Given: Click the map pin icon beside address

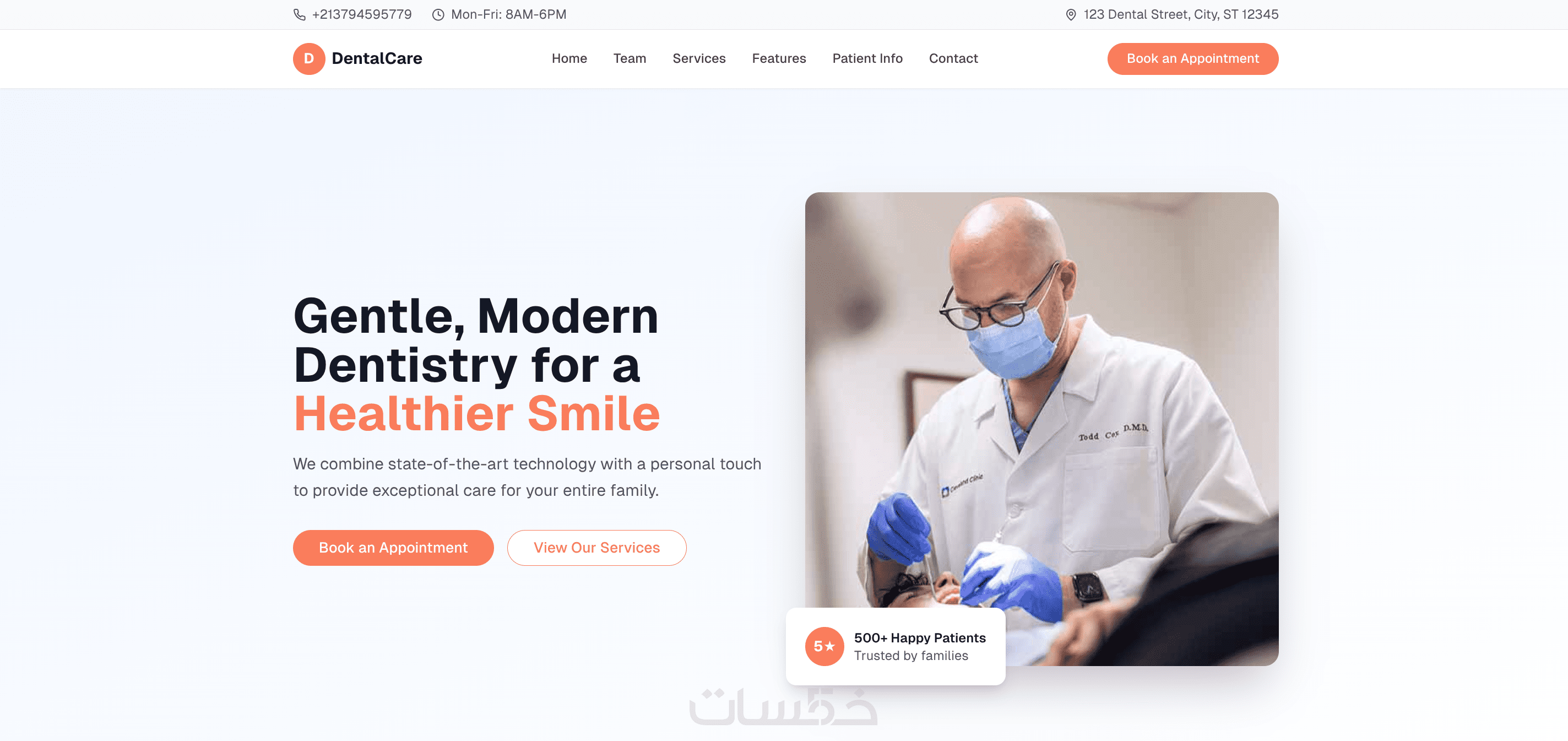Looking at the screenshot, I should pos(1071,15).
